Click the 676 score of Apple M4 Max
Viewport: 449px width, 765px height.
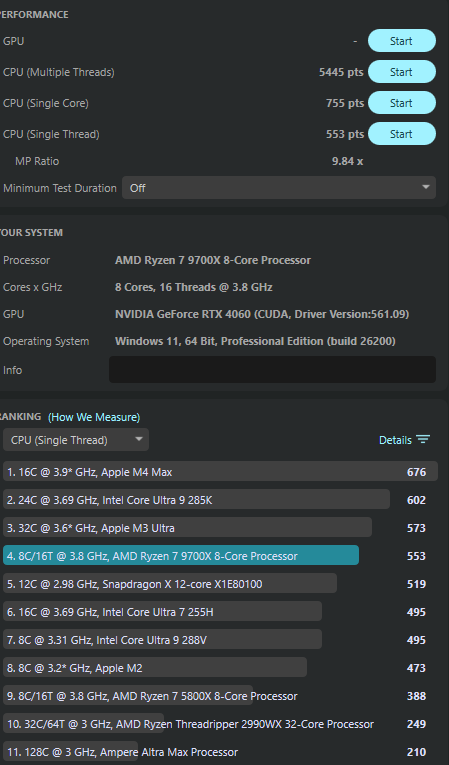coord(416,472)
